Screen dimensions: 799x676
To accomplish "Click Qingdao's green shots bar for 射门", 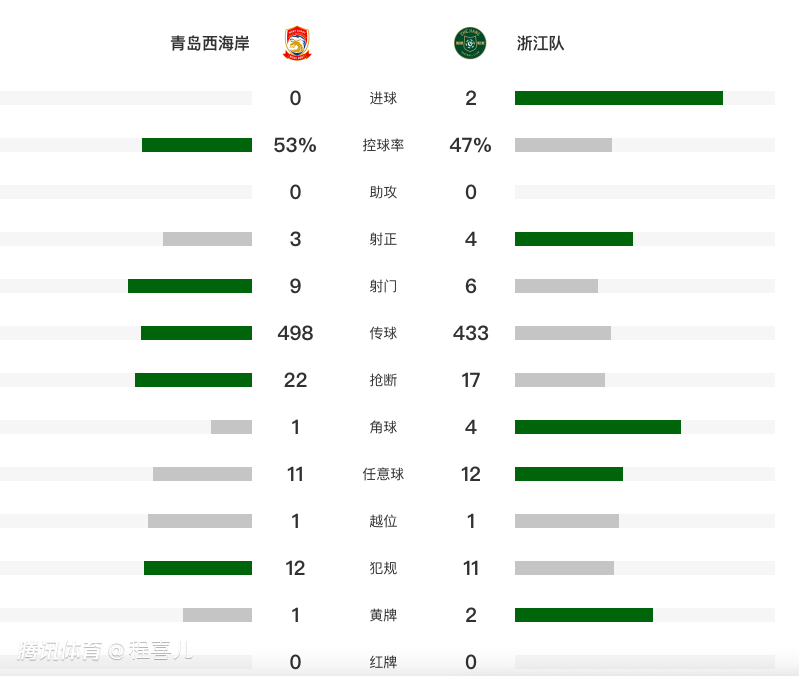I will pos(190,286).
